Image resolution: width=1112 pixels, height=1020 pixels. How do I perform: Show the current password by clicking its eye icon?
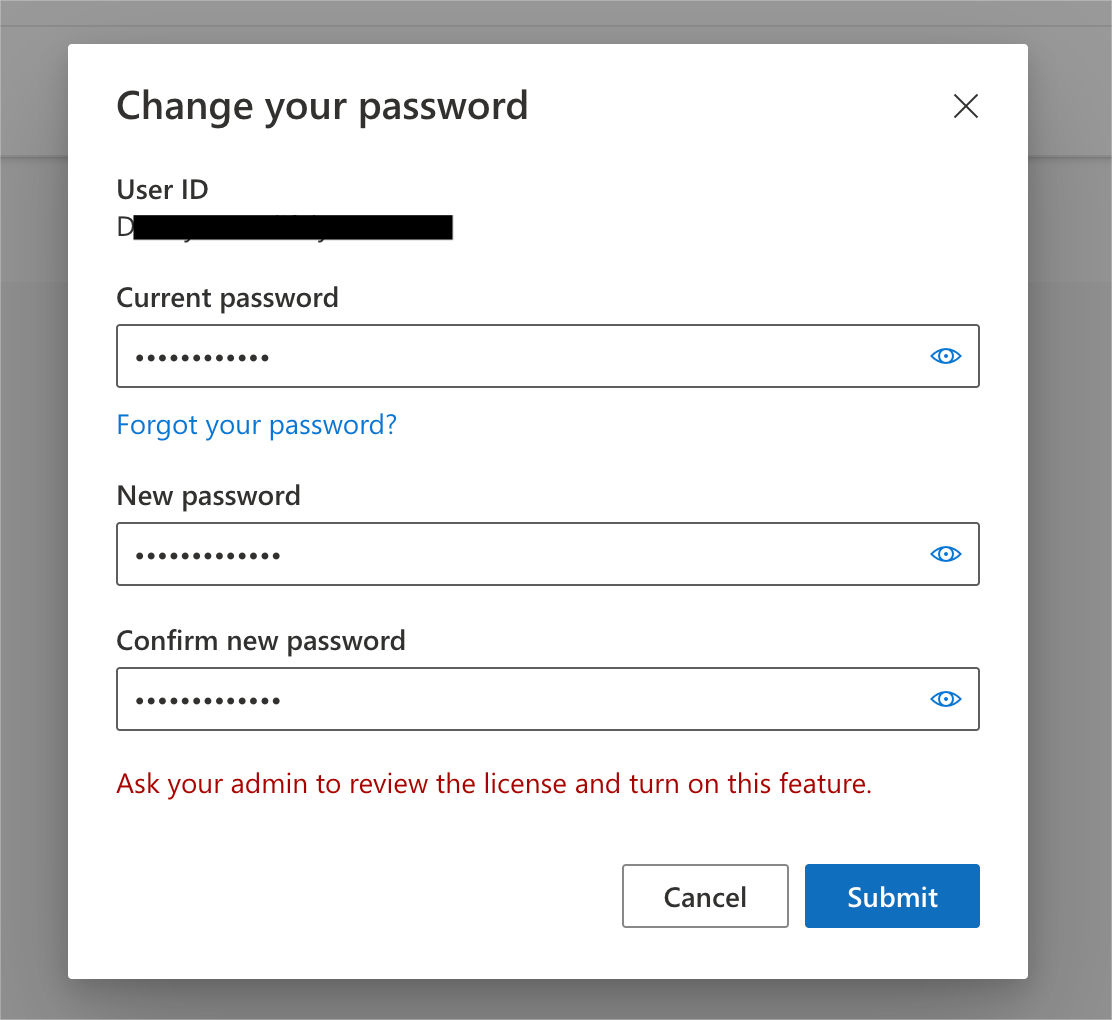pos(945,356)
